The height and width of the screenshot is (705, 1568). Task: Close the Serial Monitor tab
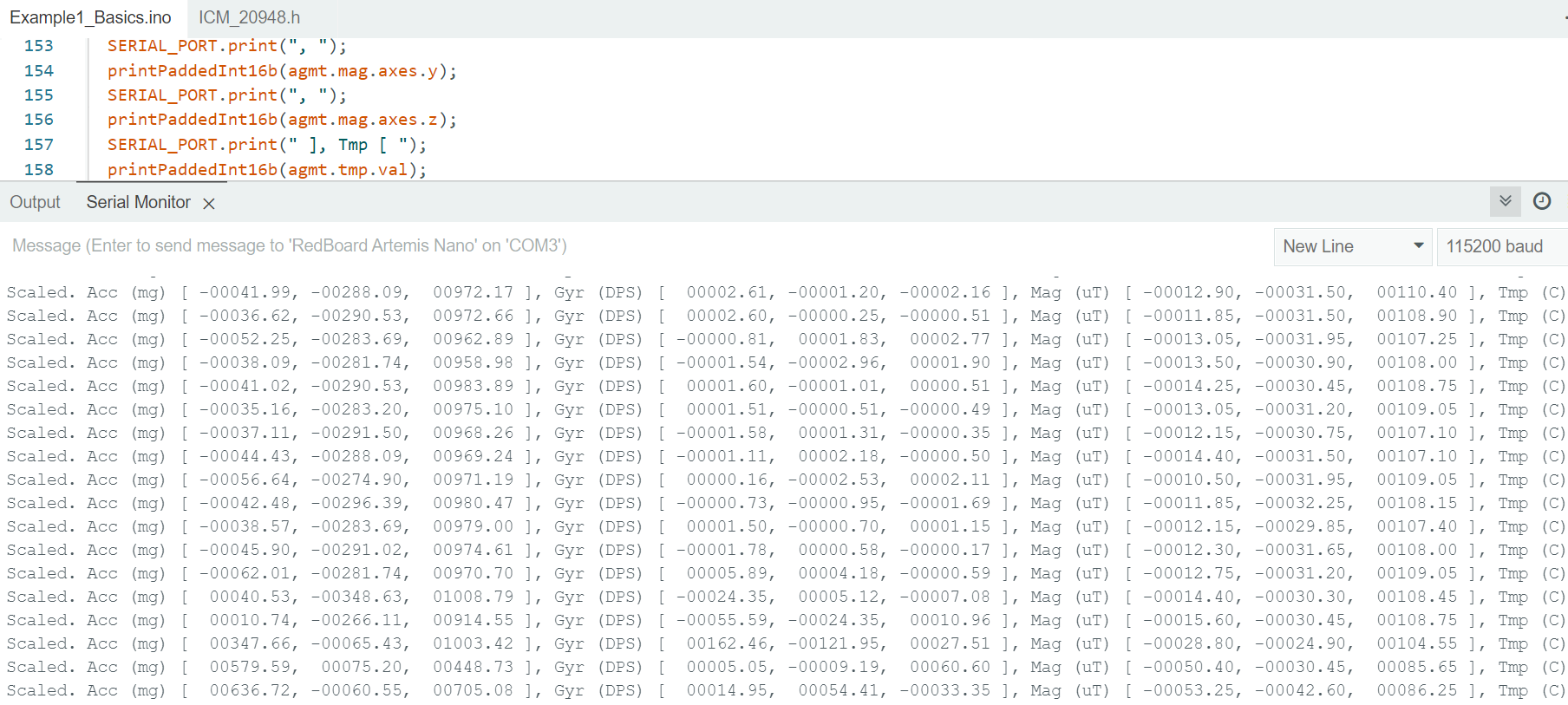click(209, 204)
